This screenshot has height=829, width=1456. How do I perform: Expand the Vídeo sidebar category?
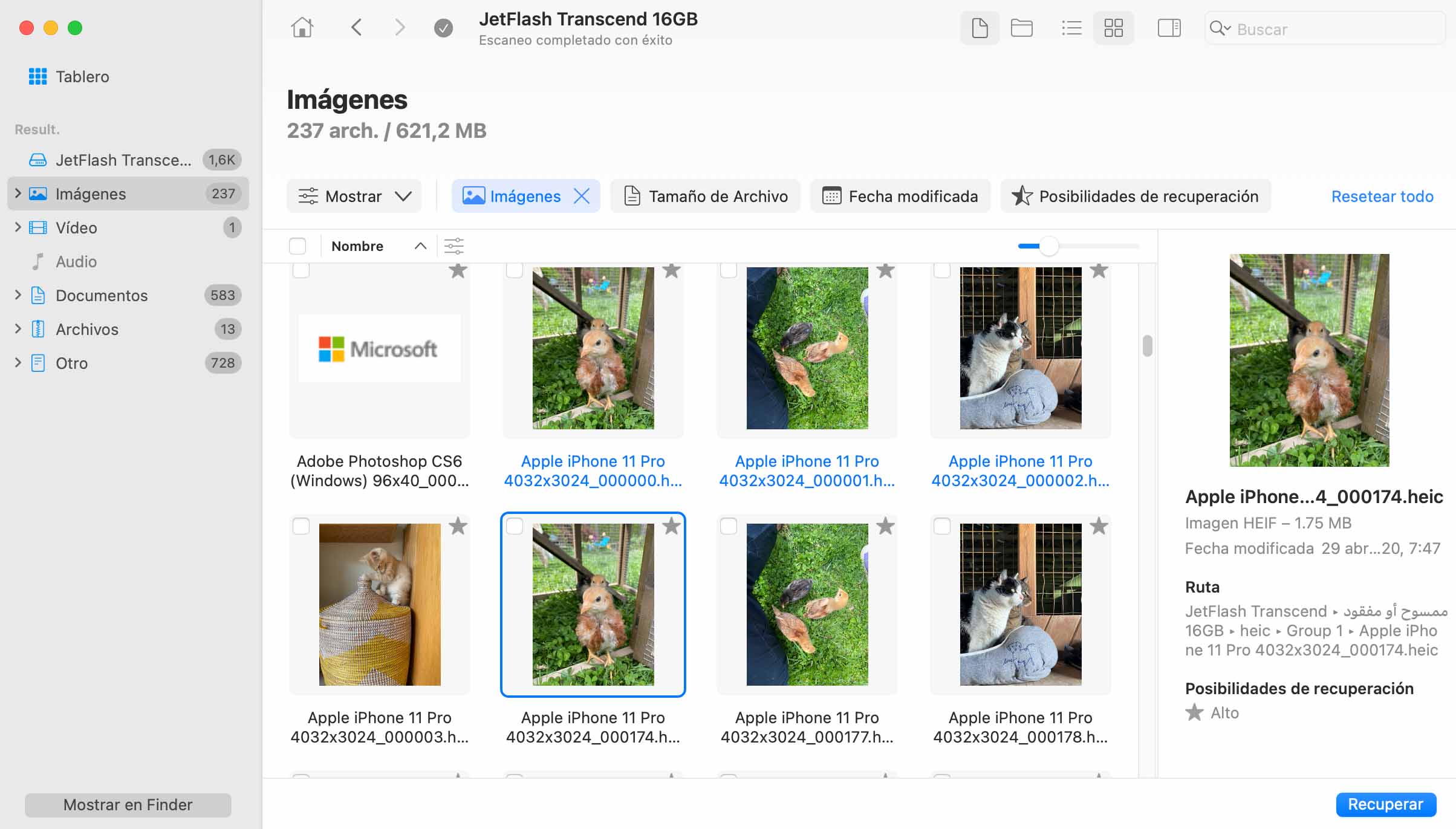pos(18,227)
